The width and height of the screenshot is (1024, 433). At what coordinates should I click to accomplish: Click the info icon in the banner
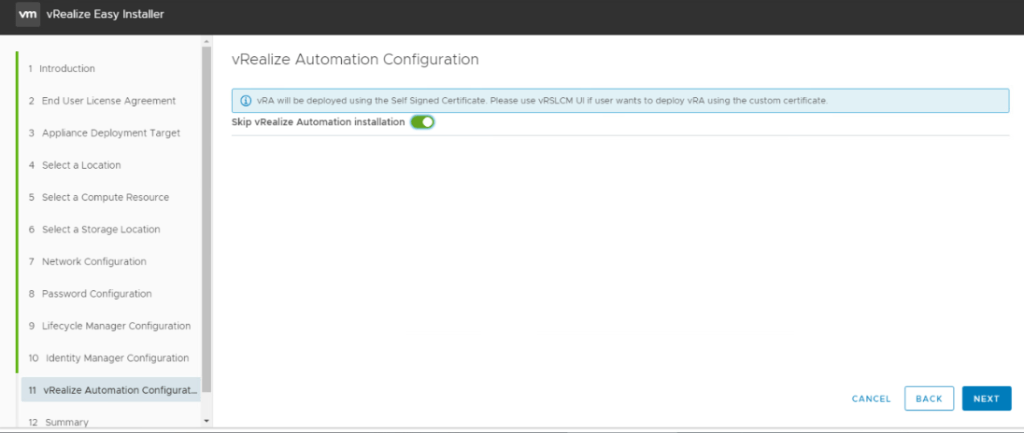245,101
